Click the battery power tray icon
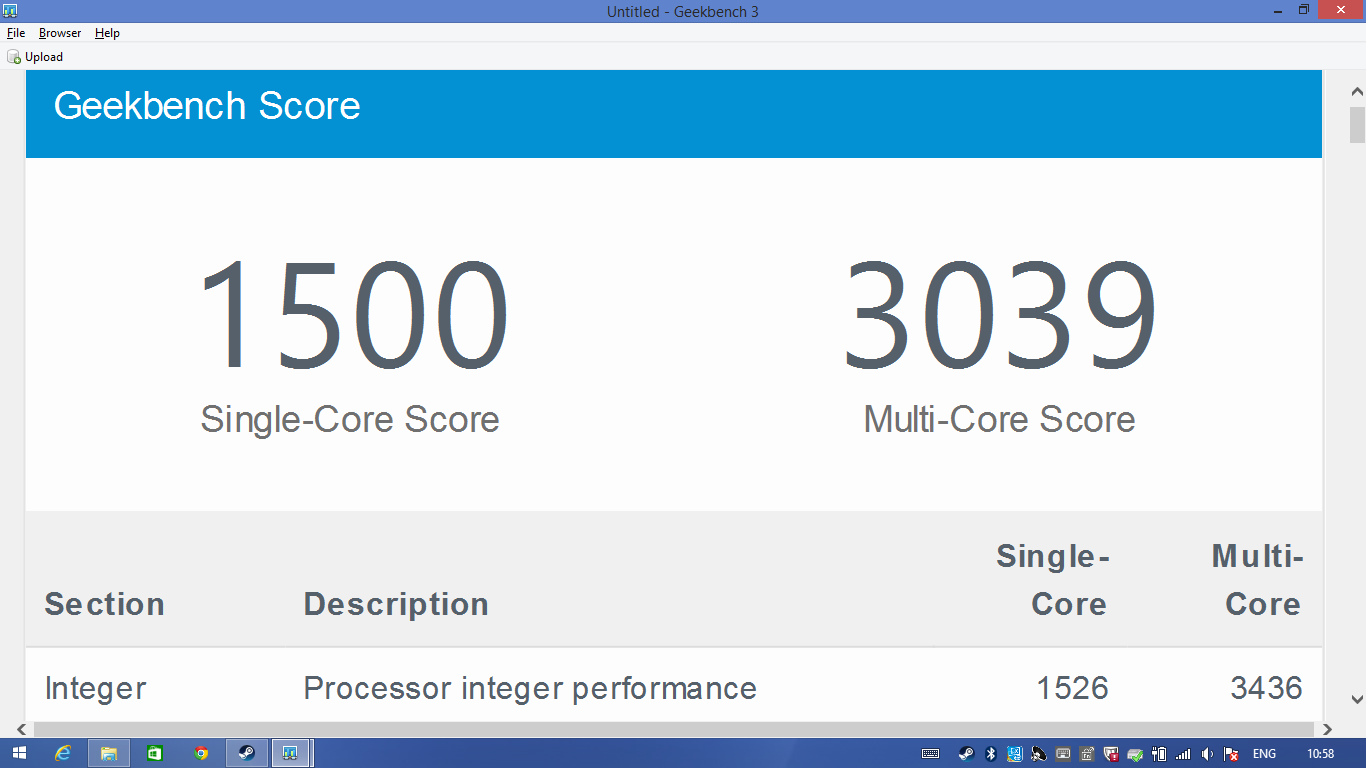The width and height of the screenshot is (1366, 768). pyautogui.click(x=1158, y=754)
